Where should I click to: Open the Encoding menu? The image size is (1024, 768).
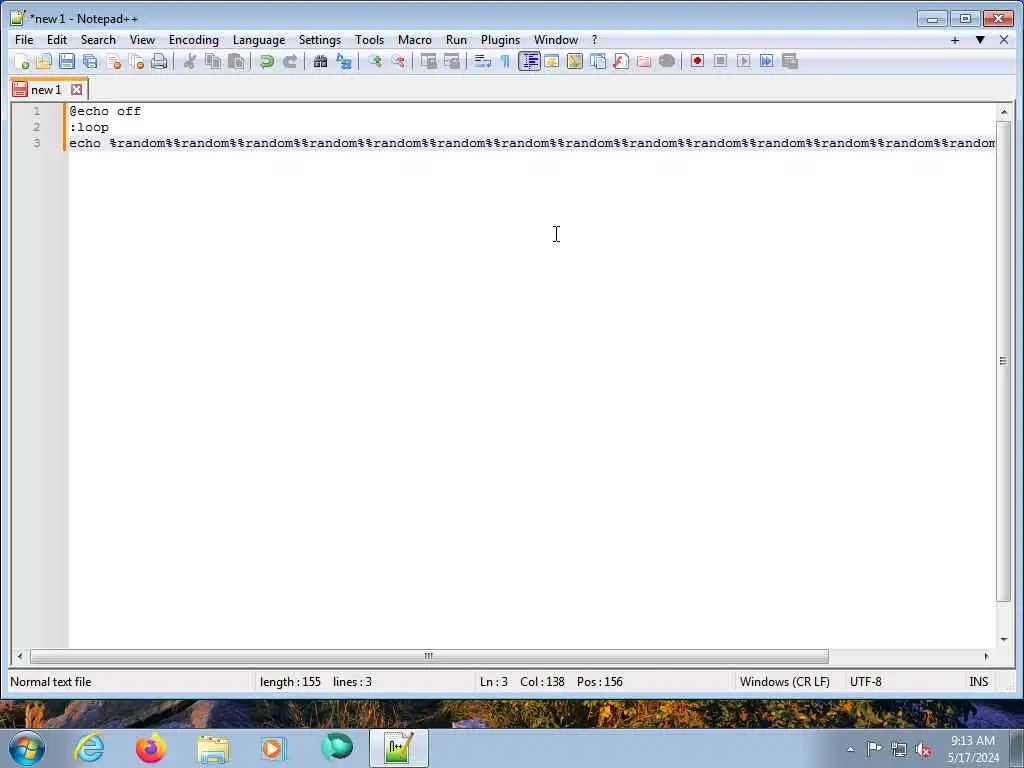(193, 40)
